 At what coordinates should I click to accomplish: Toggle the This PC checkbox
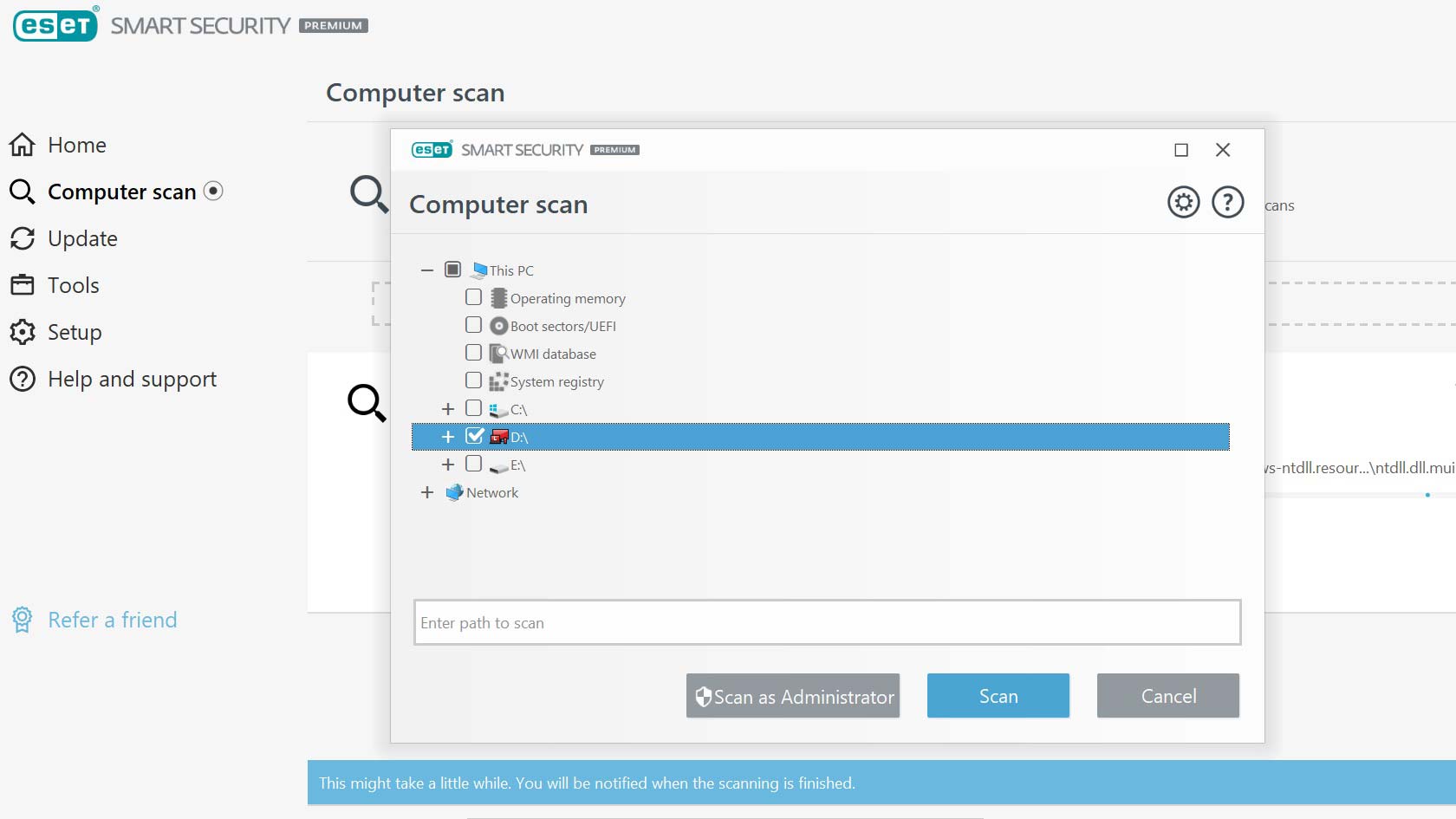452,270
